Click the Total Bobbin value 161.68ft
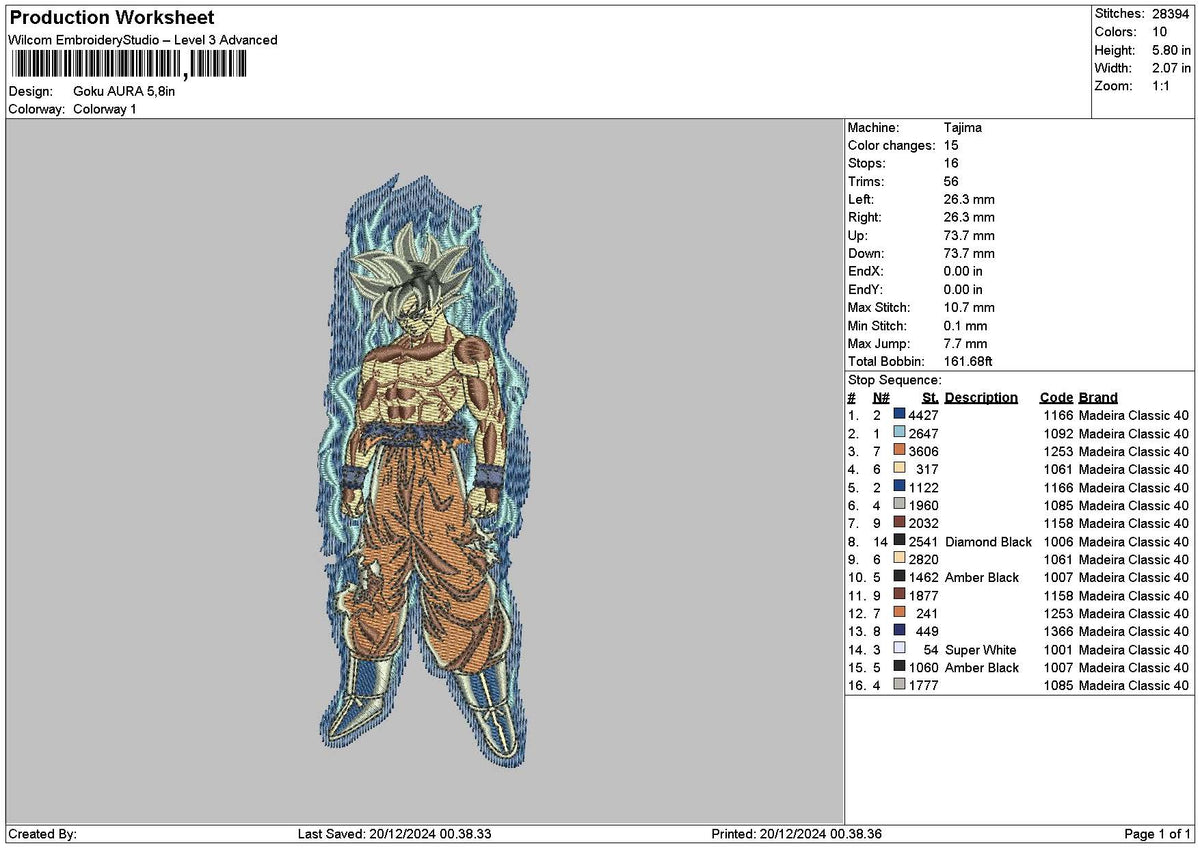 968,362
